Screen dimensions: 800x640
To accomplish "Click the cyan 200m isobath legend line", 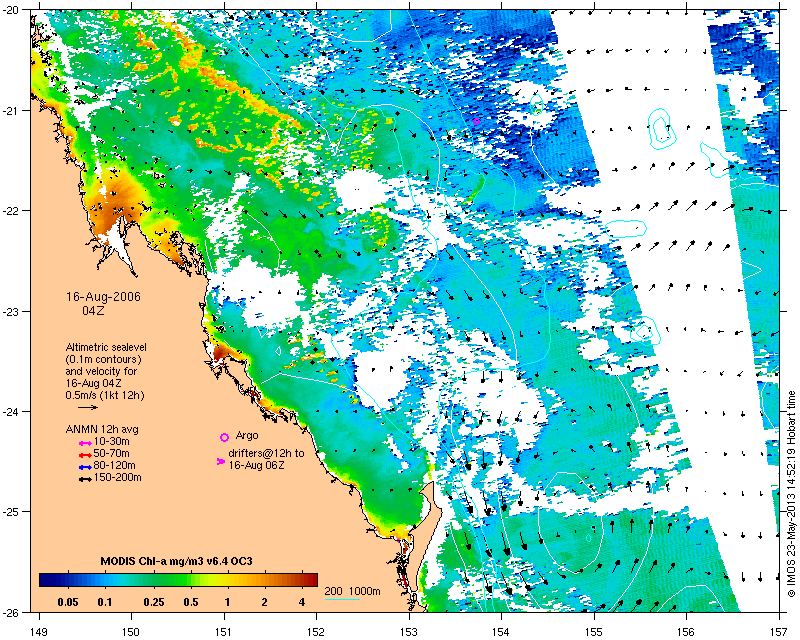I will [x=342, y=600].
